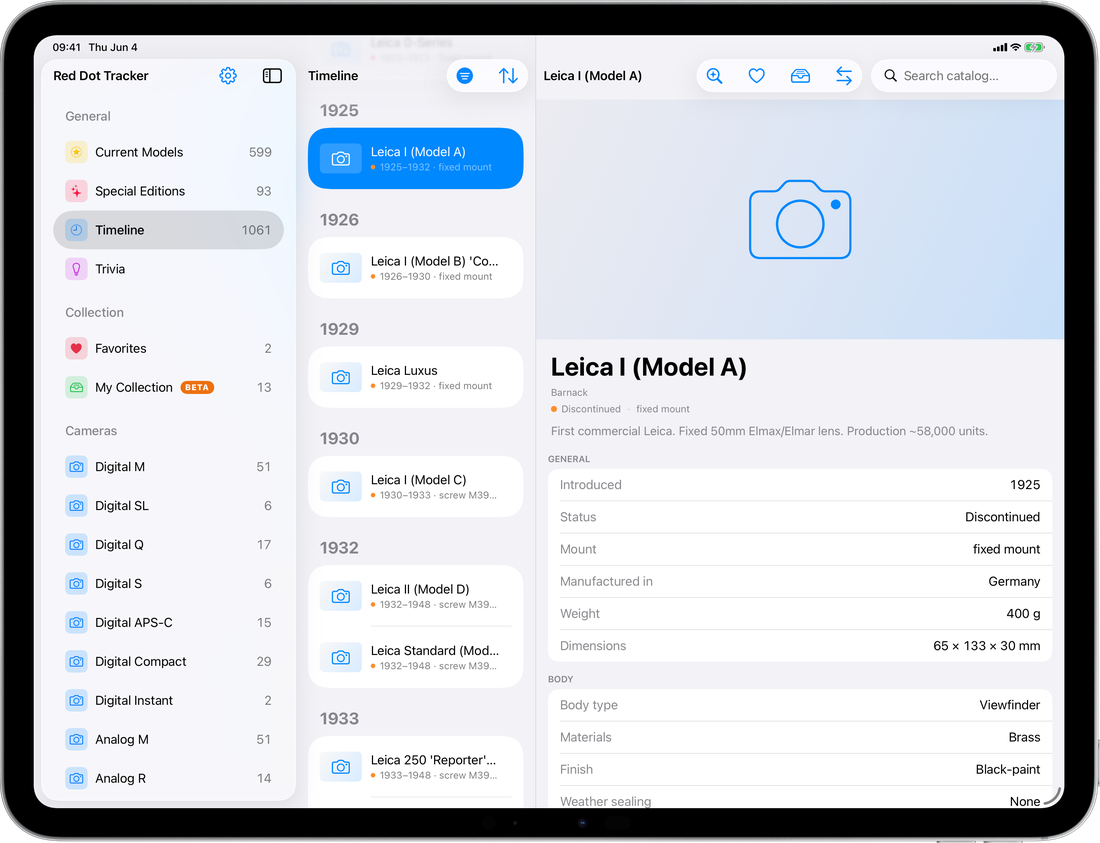Click the Favorites red heart icon
Screen dimensions: 1100x843
[76, 349]
